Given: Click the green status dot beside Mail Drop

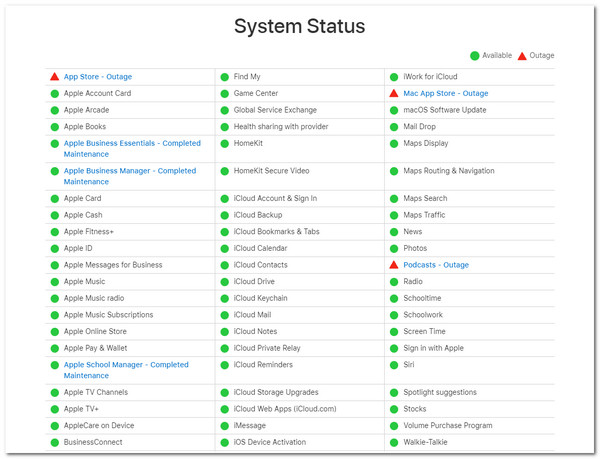Looking at the screenshot, I should point(394,127).
